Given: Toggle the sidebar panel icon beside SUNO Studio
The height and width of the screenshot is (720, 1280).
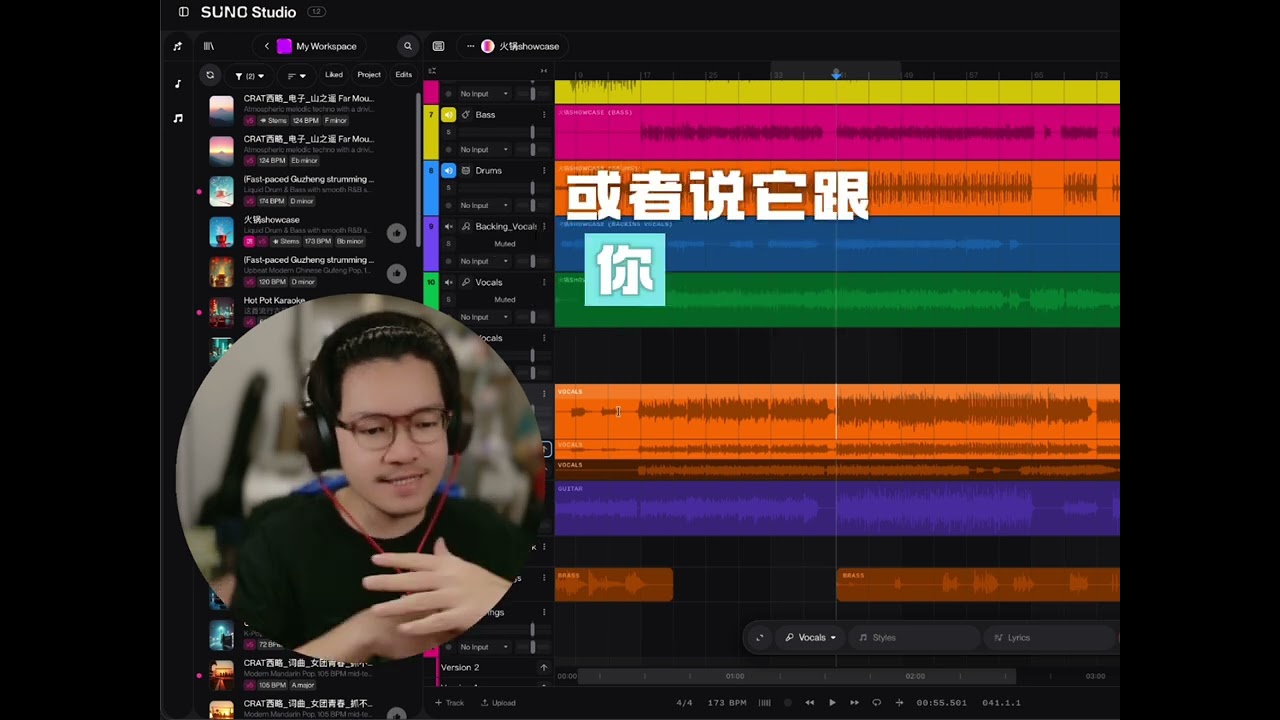Looking at the screenshot, I should tap(183, 12).
